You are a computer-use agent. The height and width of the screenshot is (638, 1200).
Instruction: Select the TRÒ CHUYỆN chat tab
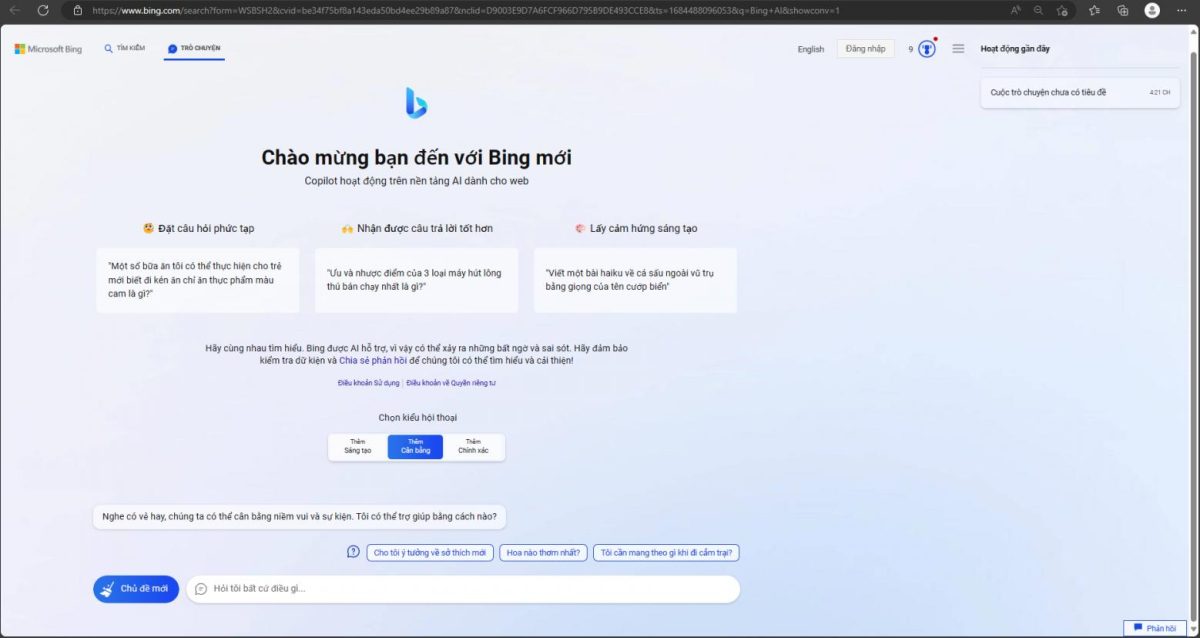[x=194, y=48]
